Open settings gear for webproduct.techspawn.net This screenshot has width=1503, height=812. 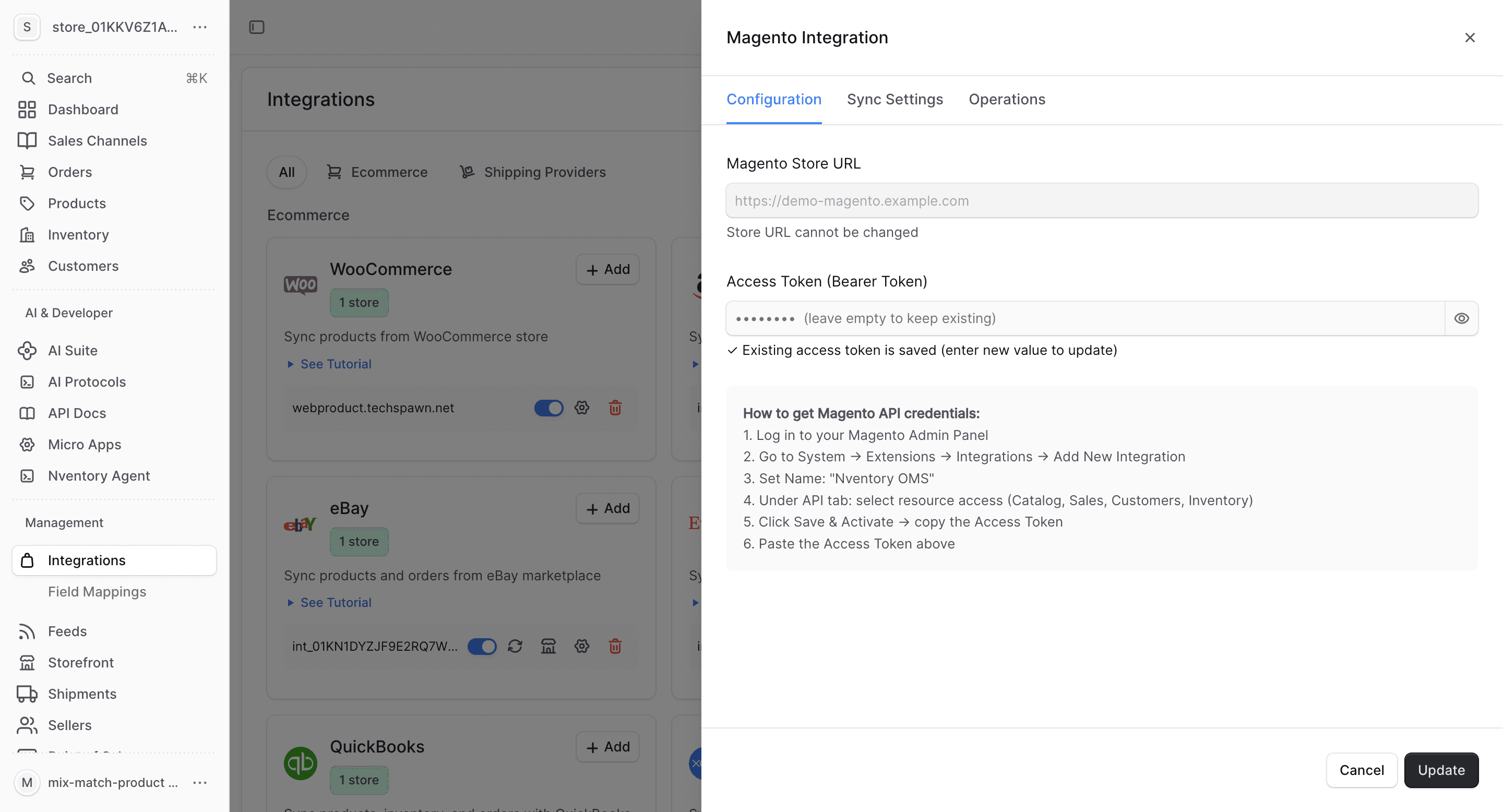582,408
